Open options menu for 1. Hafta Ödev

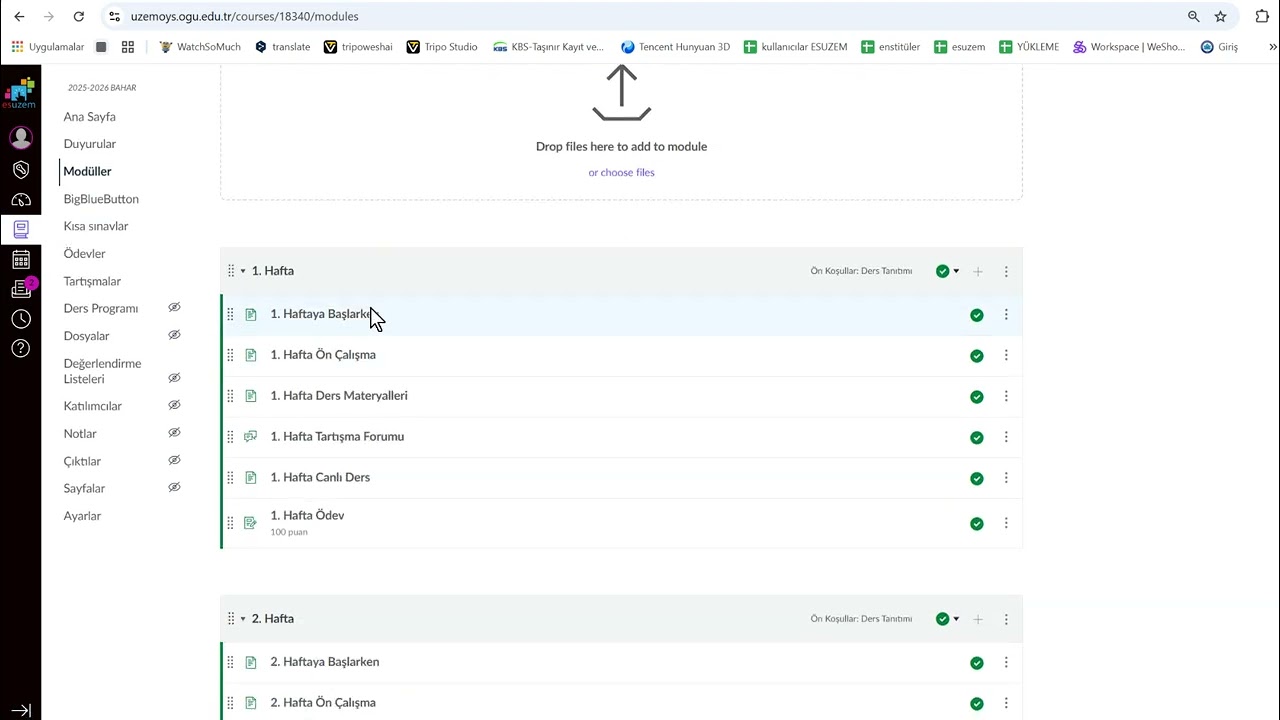1006,523
